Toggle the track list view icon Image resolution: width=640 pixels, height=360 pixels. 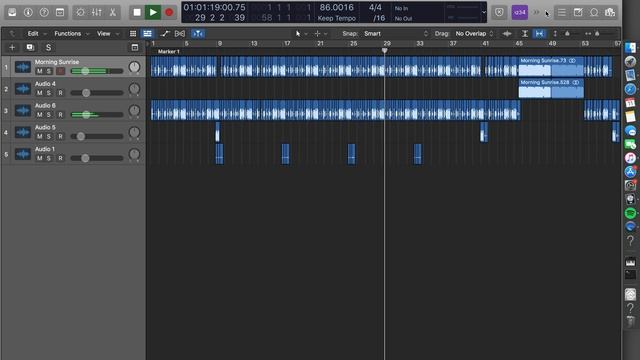[x=147, y=33]
